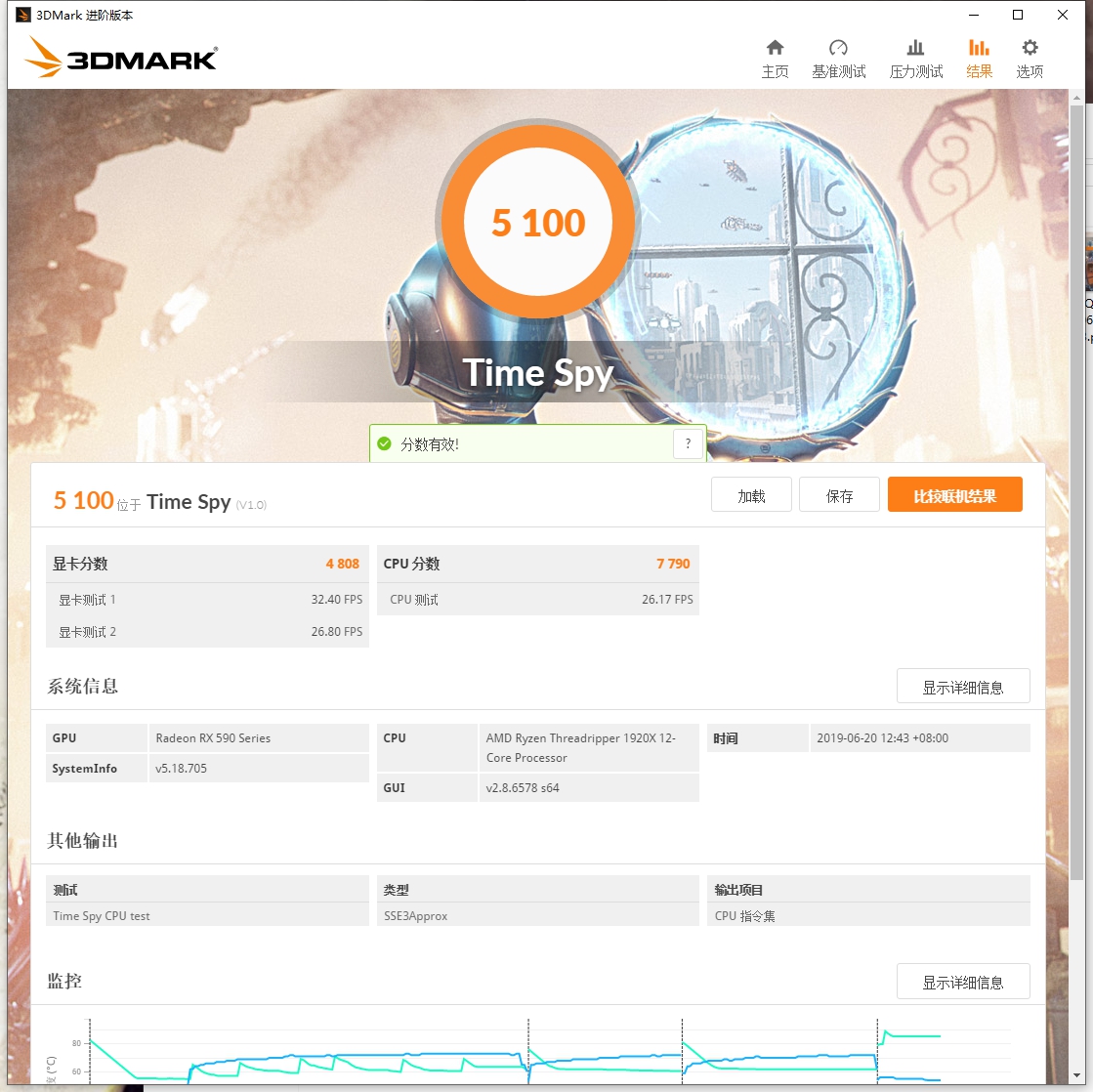Open the 选项 settings gear icon
This screenshot has width=1093, height=1092.
[1029, 56]
